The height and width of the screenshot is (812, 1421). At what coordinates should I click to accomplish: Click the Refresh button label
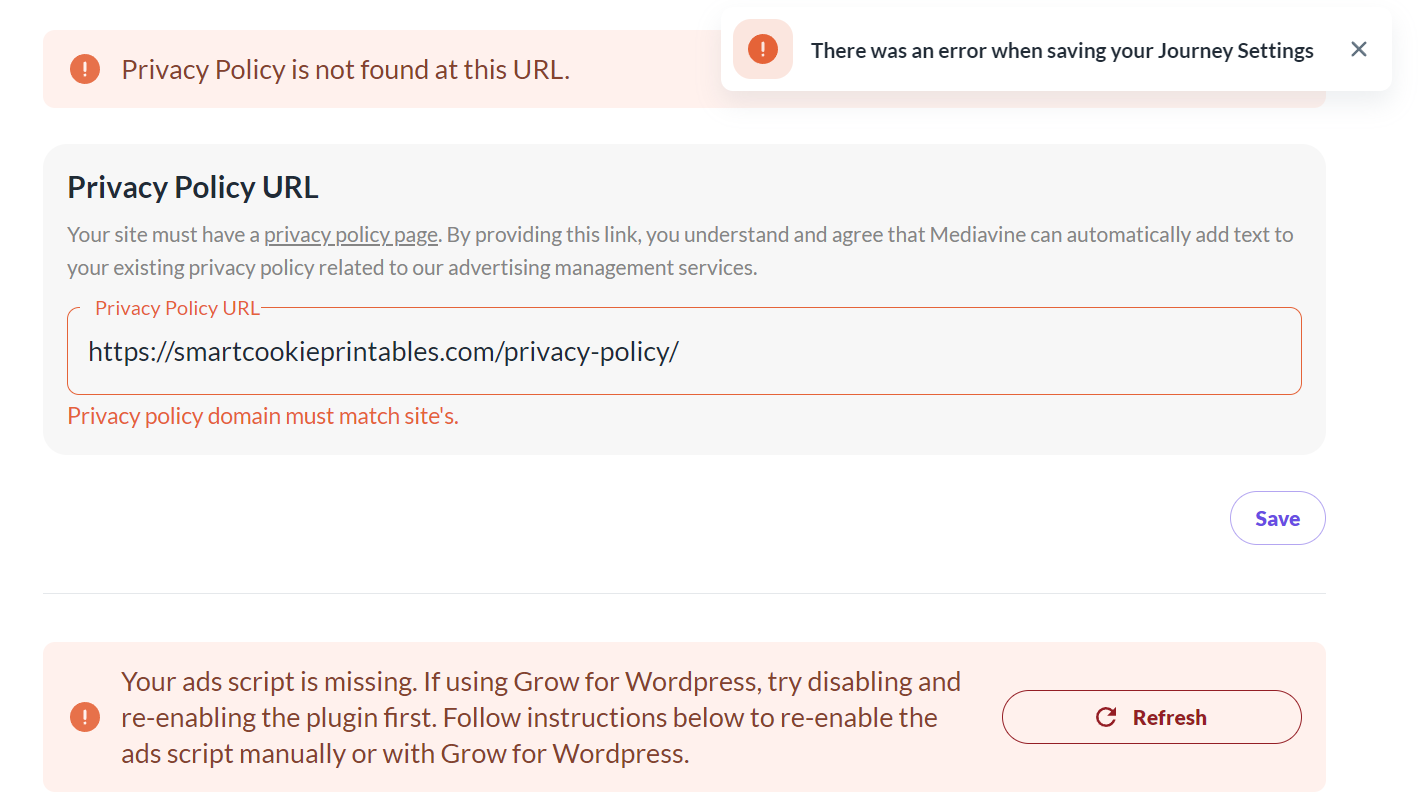pyautogui.click(x=1169, y=717)
